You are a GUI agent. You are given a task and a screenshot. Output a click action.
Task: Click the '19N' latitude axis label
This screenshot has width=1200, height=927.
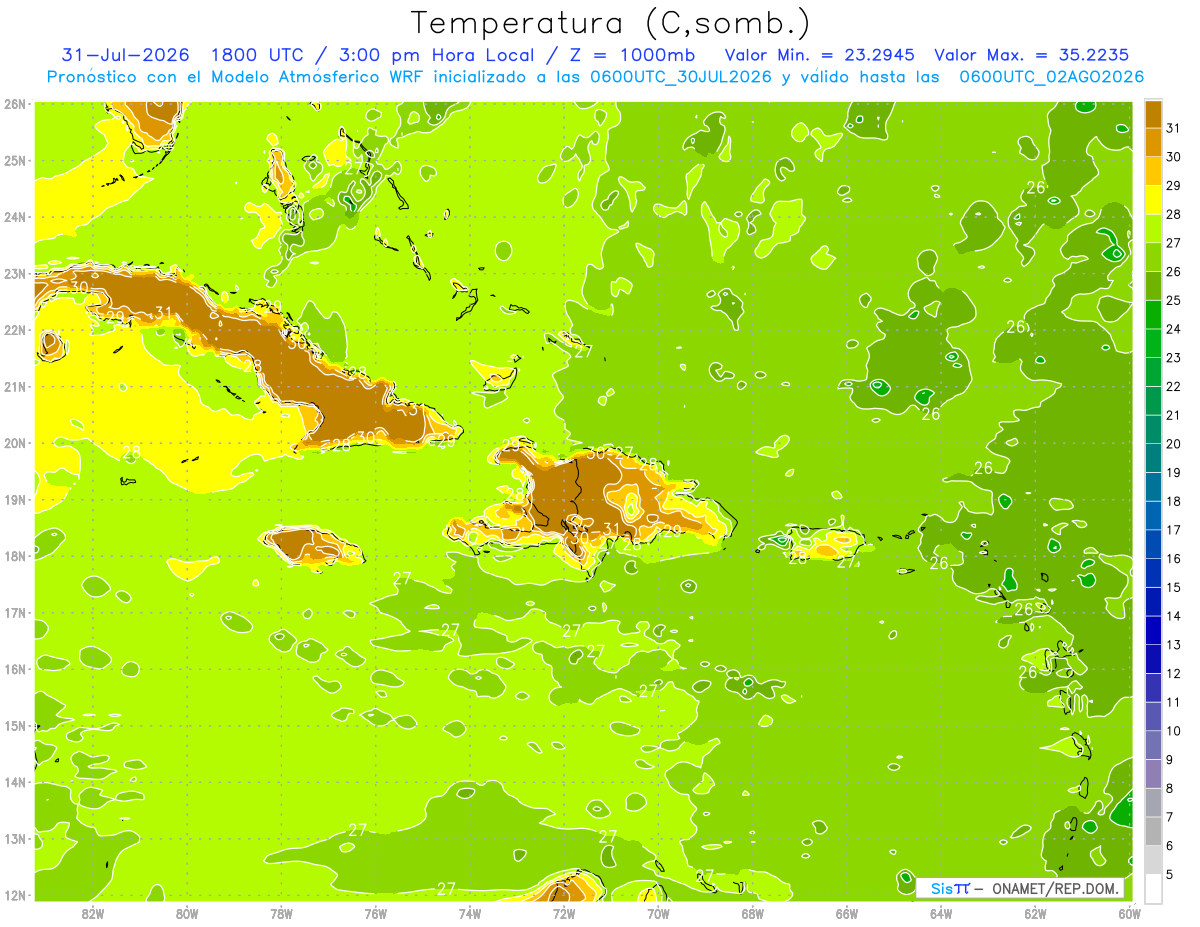(x=14, y=499)
